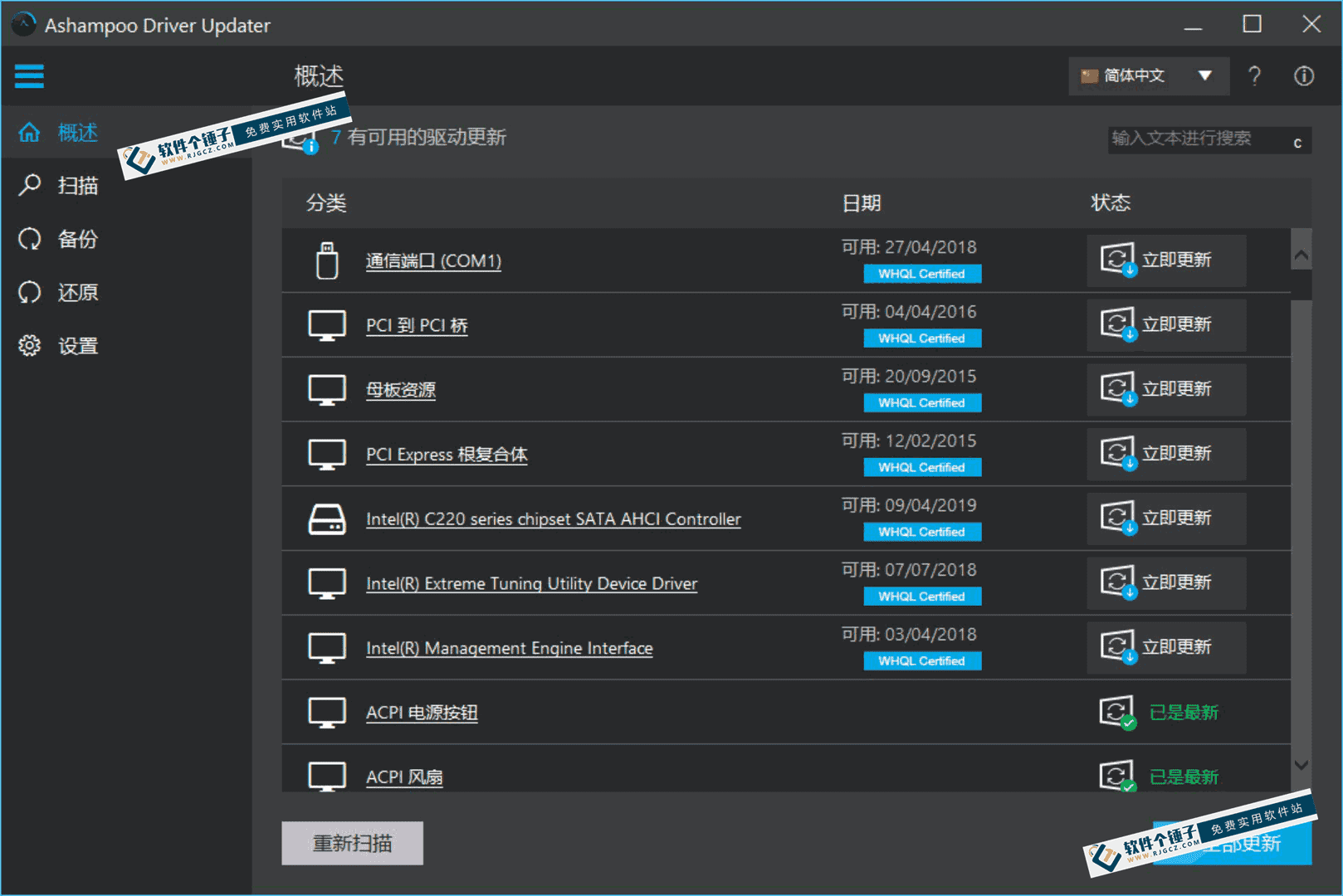Click the search field clear icon
The height and width of the screenshot is (896, 1343).
pyautogui.click(x=1297, y=143)
